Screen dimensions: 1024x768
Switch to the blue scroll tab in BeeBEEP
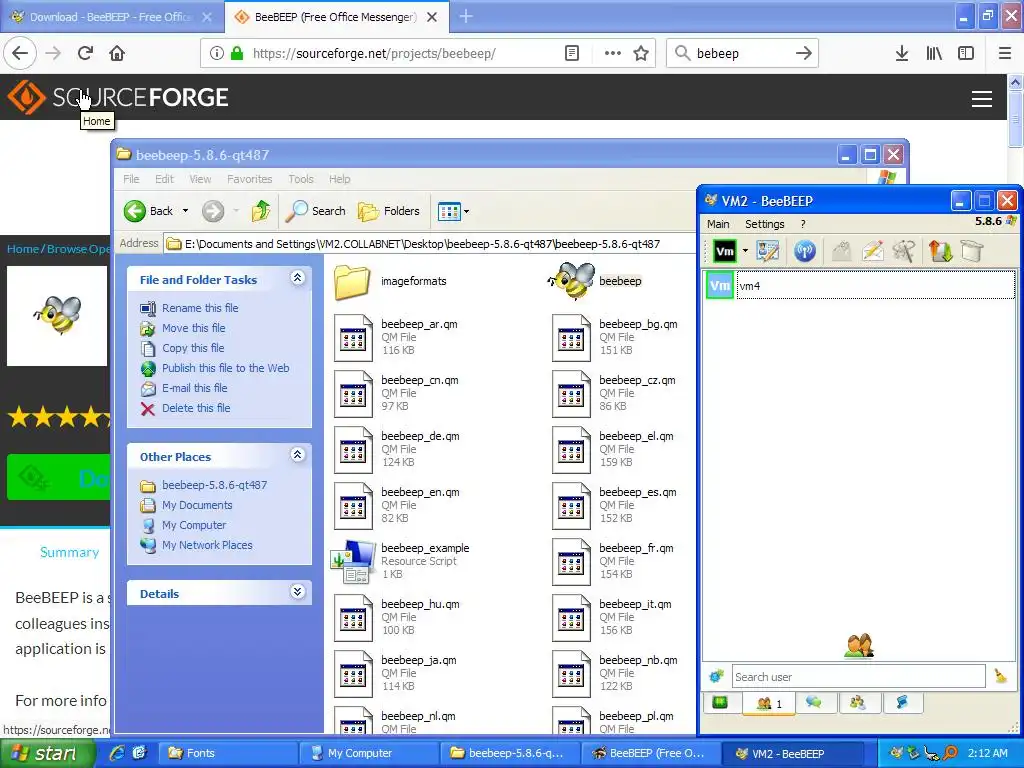(902, 703)
